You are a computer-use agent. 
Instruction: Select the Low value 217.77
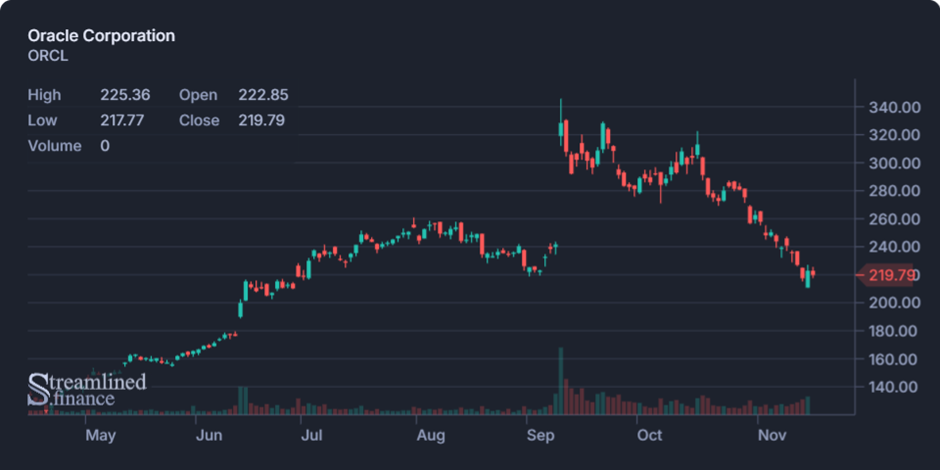tap(122, 120)
